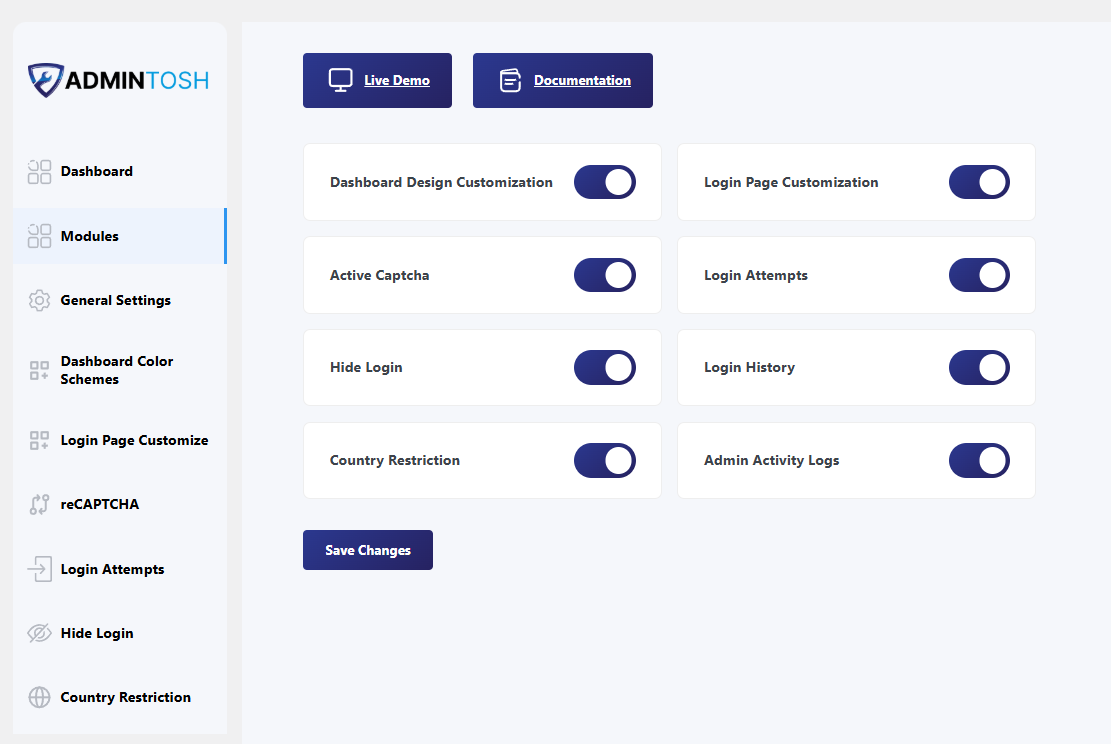Viewport: 1111px width, 744px height.
Task: Click the Country Restriction globe icon
Action: click(x=39, y=697)
